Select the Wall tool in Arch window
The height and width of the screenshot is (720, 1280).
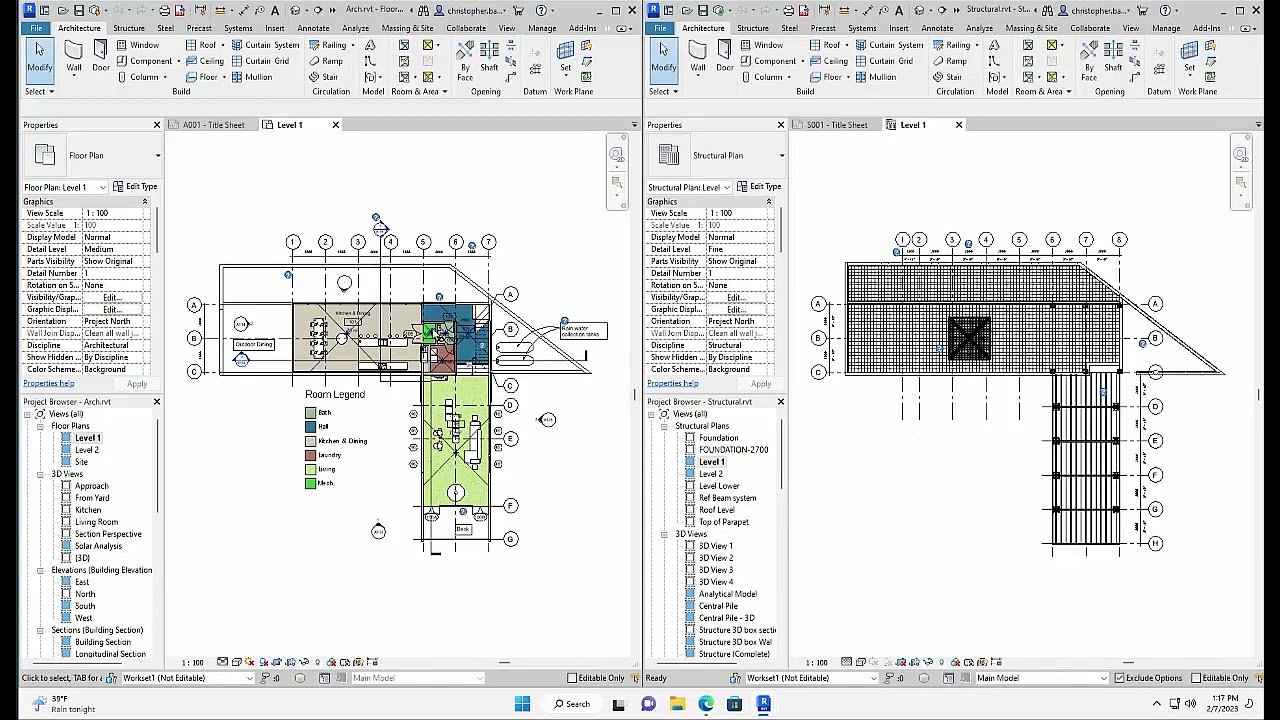pos(74,57)
